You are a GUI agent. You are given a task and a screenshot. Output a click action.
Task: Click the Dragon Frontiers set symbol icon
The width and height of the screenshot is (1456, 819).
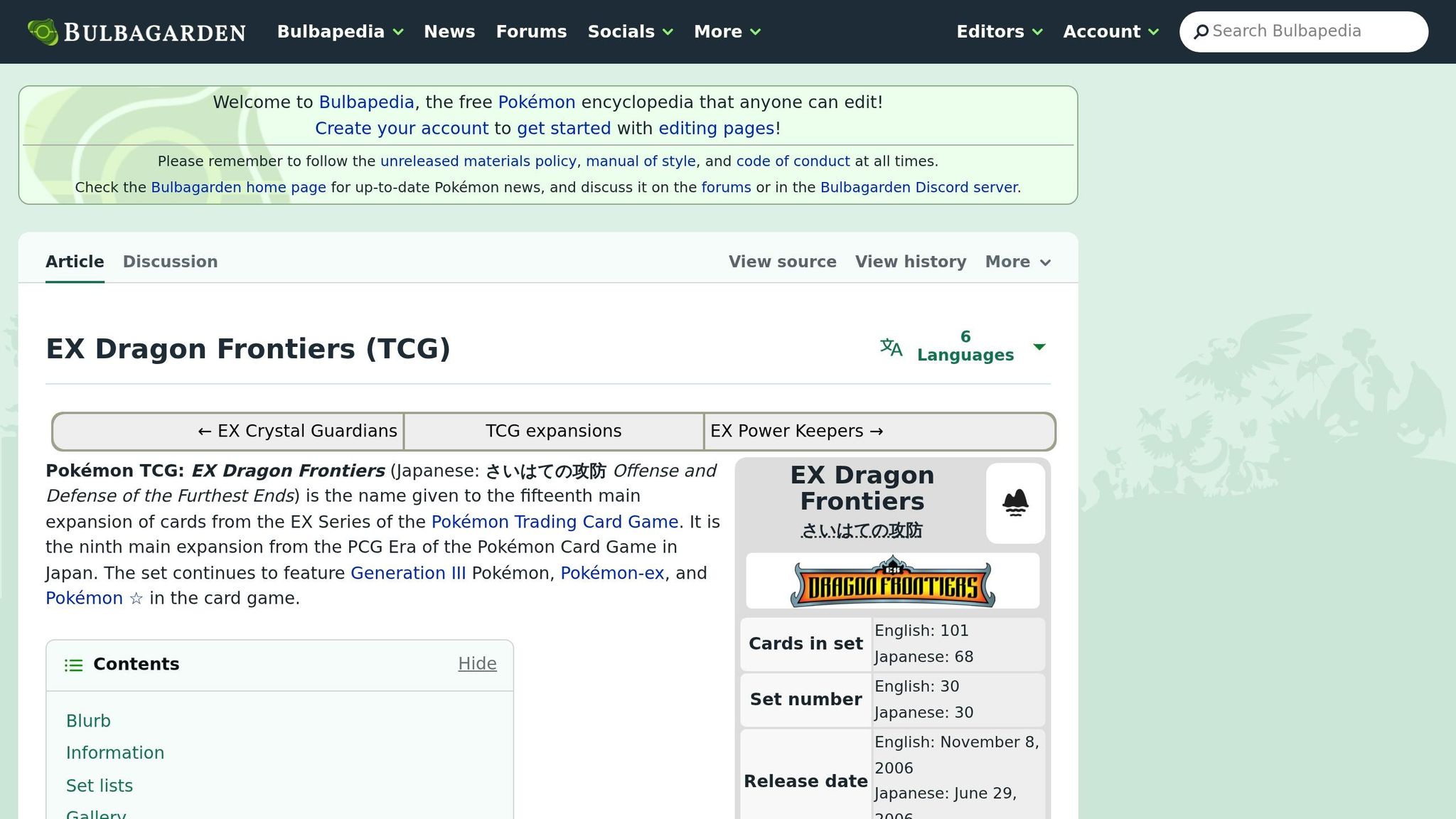pos(1015,503)
